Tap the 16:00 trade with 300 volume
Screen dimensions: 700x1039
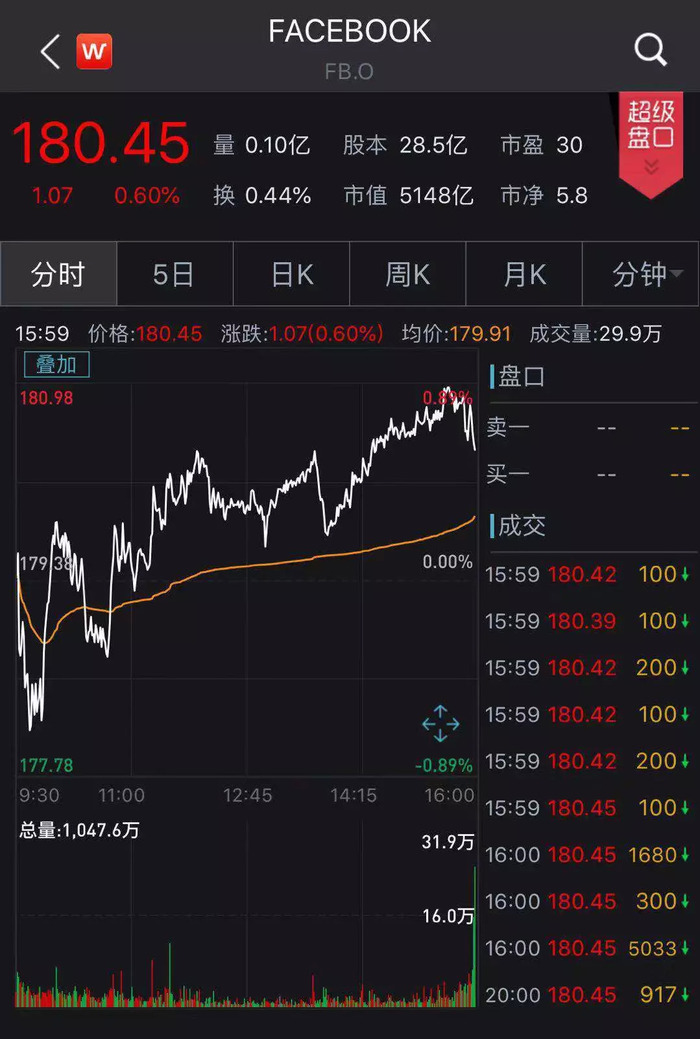tap(589, 901)
